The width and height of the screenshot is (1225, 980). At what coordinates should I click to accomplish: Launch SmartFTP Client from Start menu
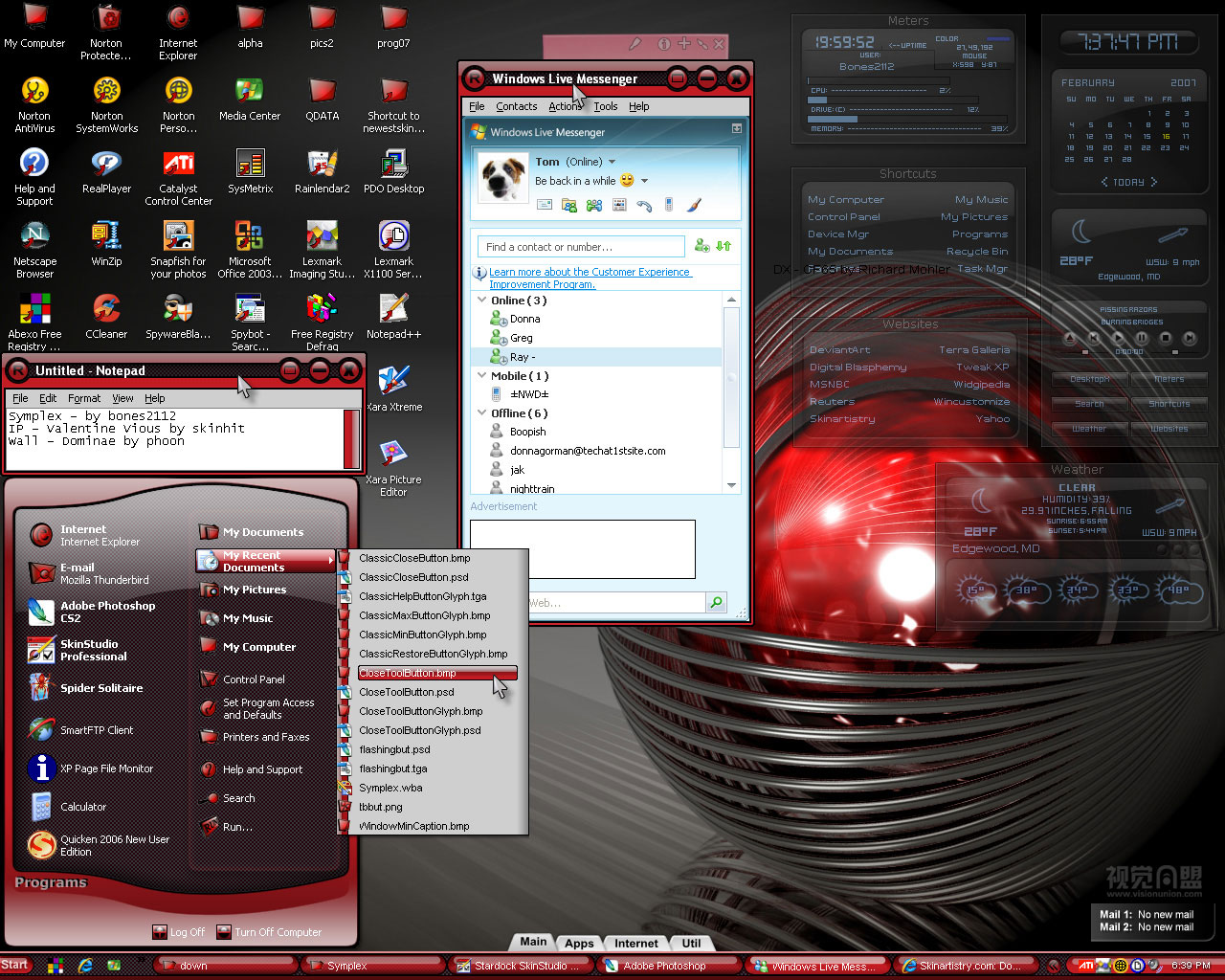[82, 729]
